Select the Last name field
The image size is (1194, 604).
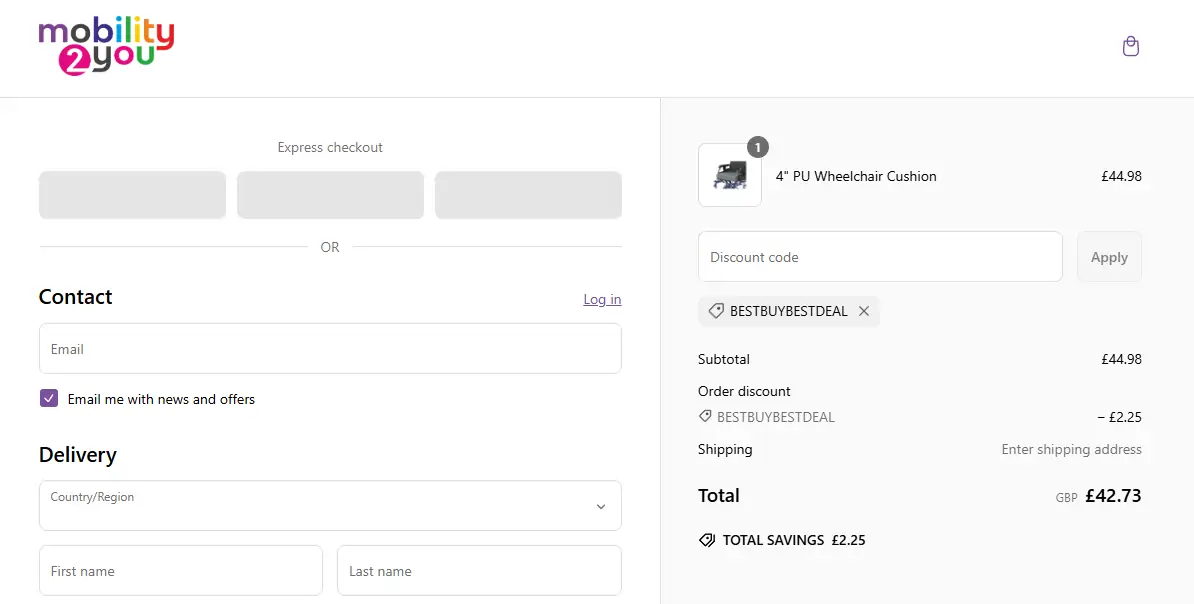[x=479, y=571]
